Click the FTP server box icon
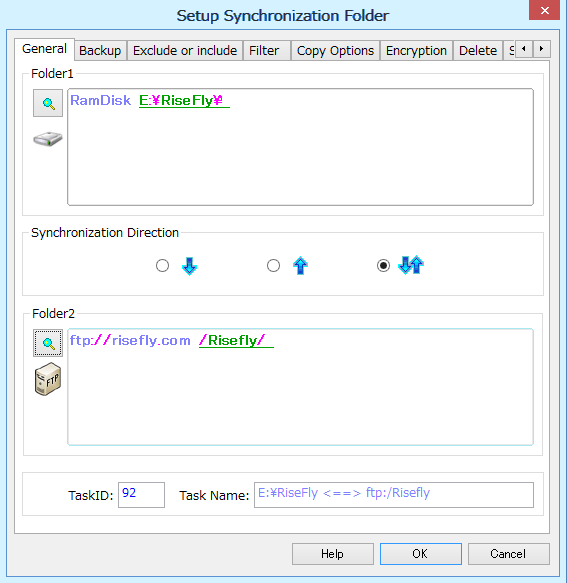The height and width of the screenshot is (583, 567). coord(48,379)
